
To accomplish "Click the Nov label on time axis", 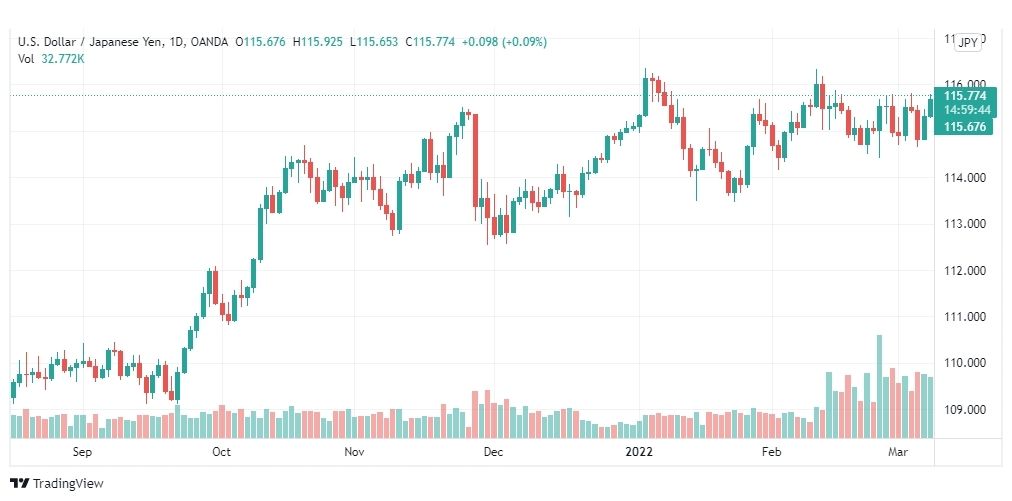I will pos(354,452).
